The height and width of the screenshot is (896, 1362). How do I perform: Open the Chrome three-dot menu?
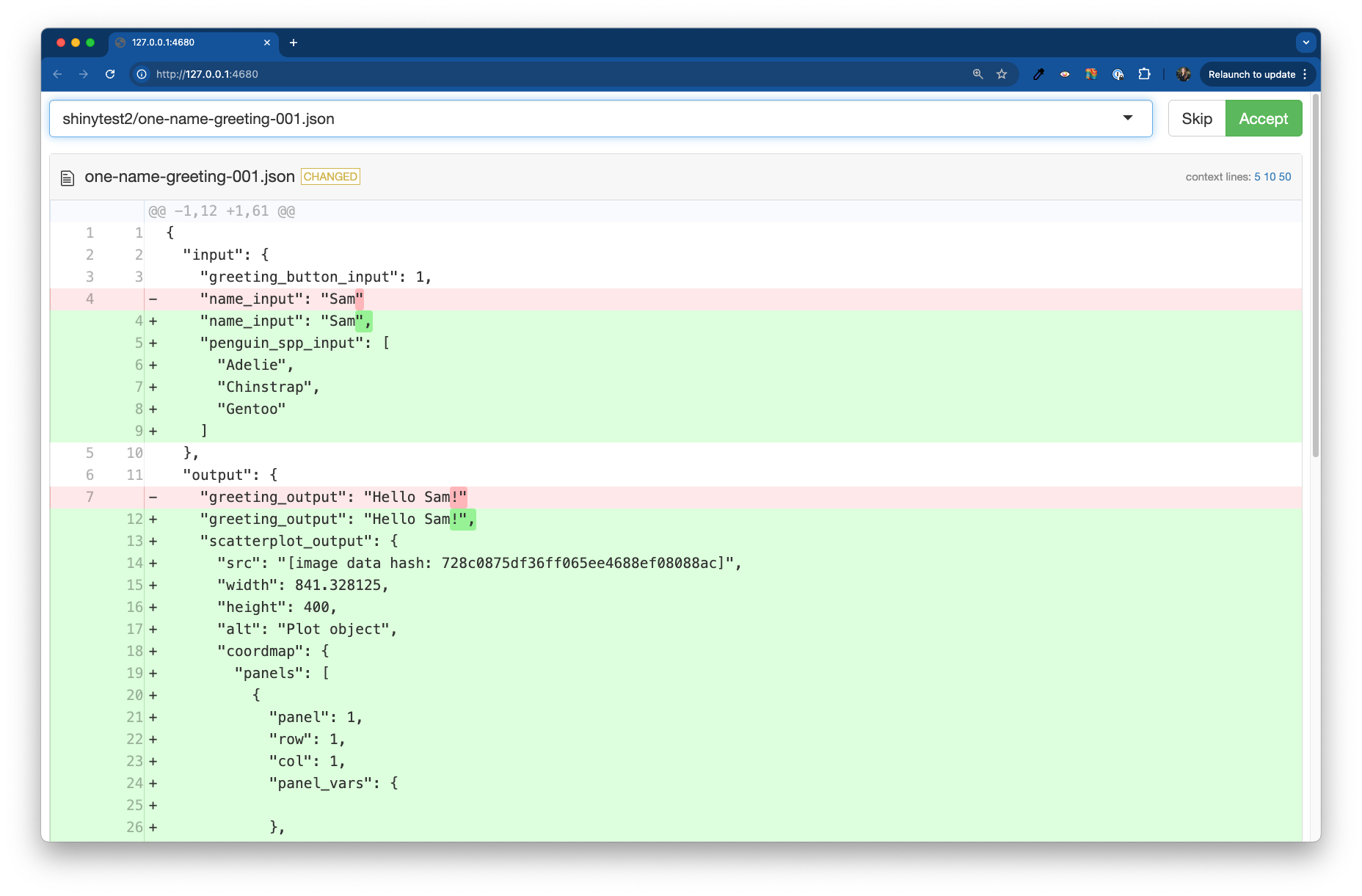[1305, 74]
